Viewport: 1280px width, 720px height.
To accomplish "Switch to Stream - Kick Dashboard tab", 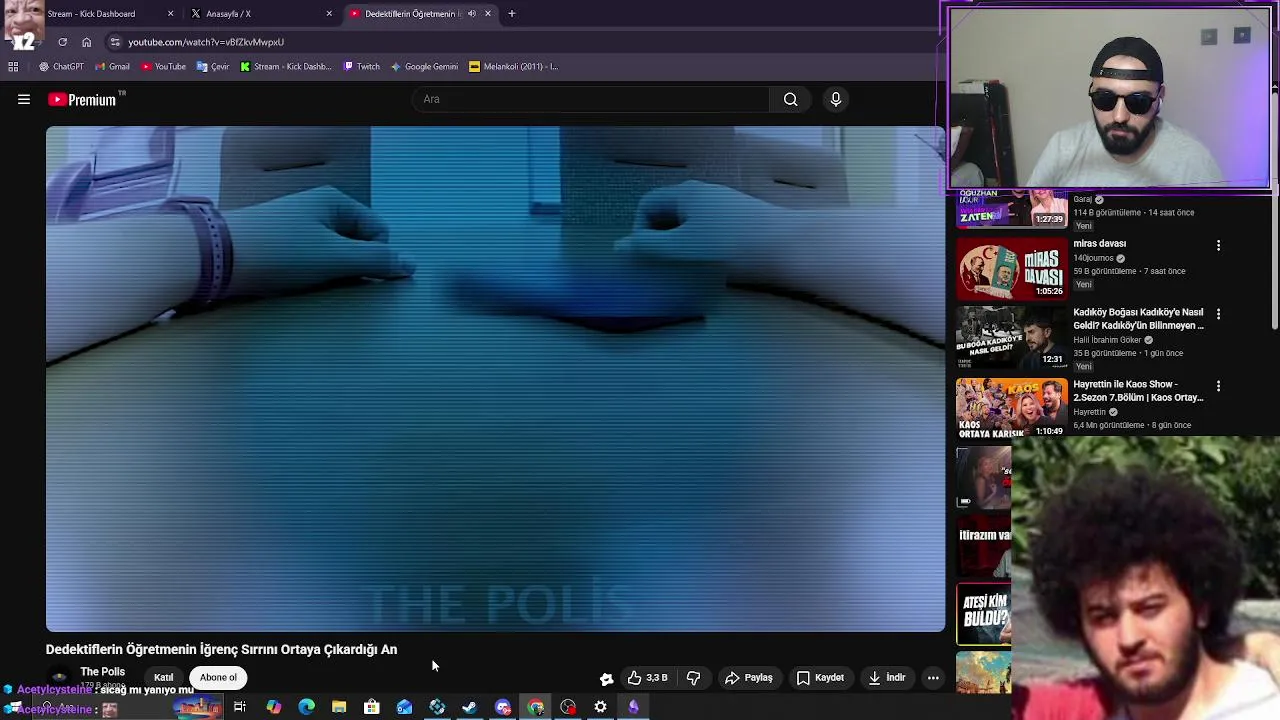I will pyautogui.click(x=91, y=14).
